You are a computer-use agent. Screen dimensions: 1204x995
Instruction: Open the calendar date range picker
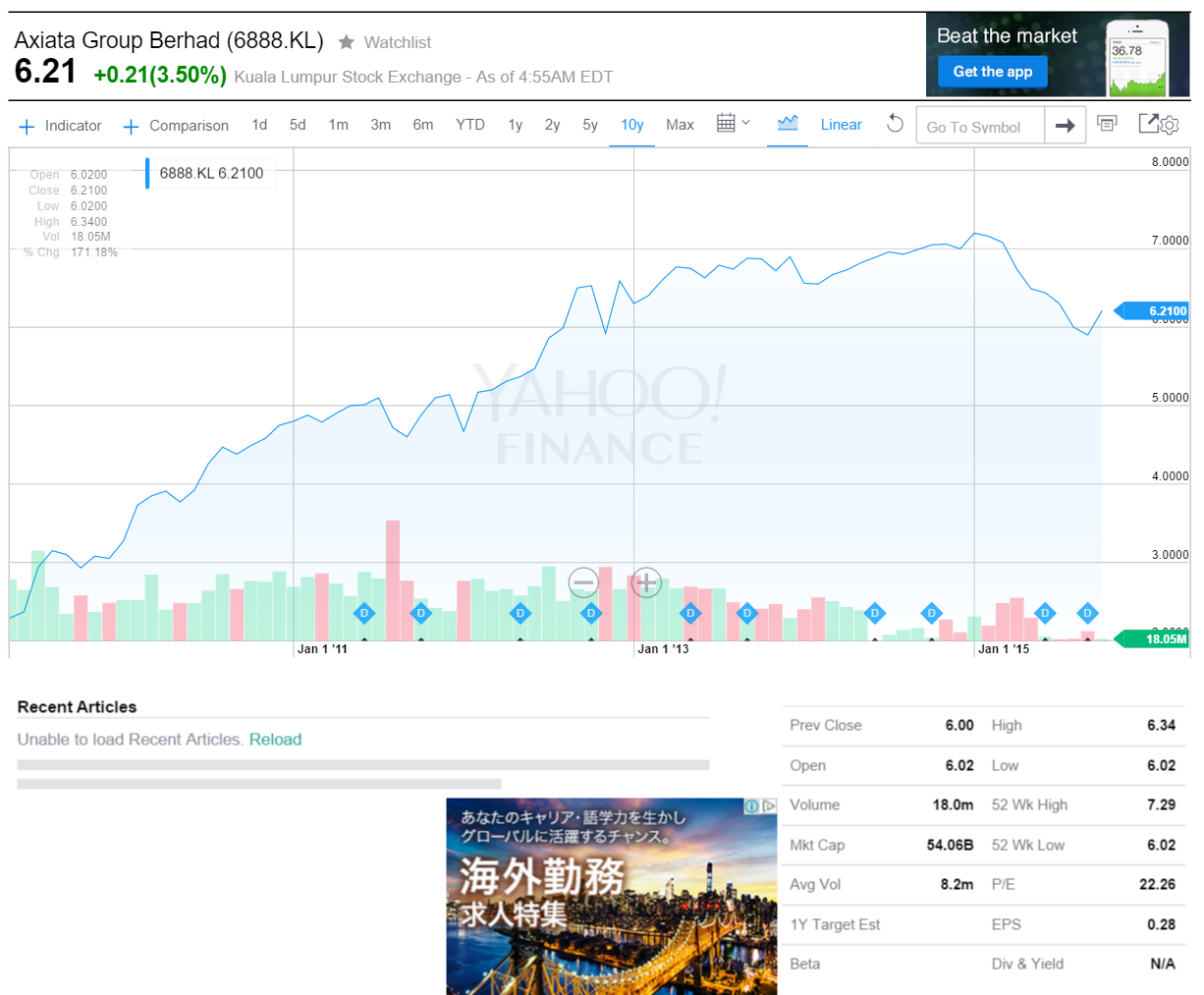[726, 123]
